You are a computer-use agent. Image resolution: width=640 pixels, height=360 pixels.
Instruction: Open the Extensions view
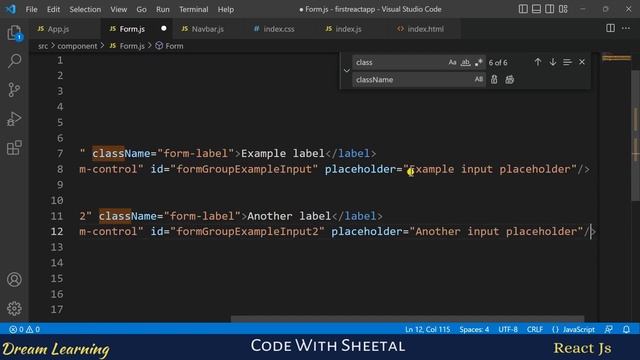pos(14,147)
